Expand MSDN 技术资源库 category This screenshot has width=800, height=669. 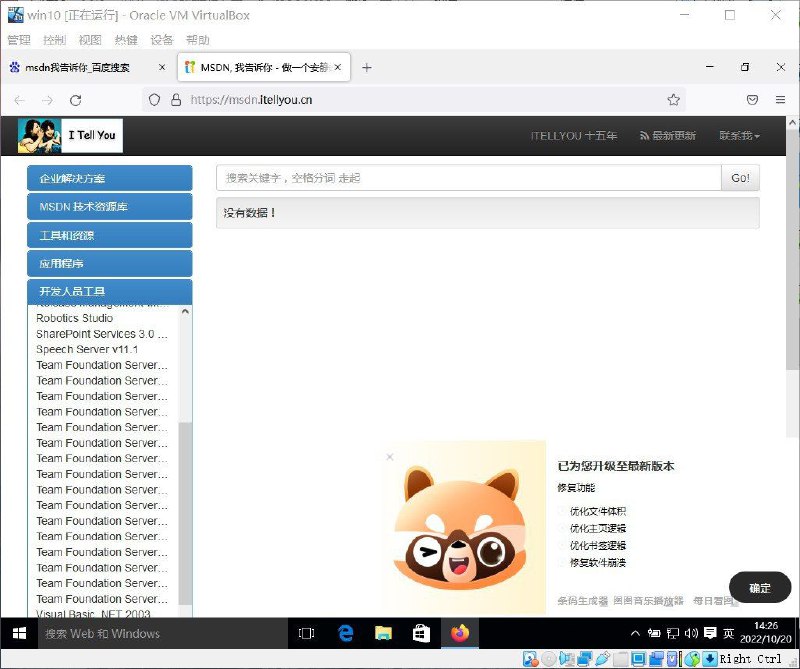110,207
